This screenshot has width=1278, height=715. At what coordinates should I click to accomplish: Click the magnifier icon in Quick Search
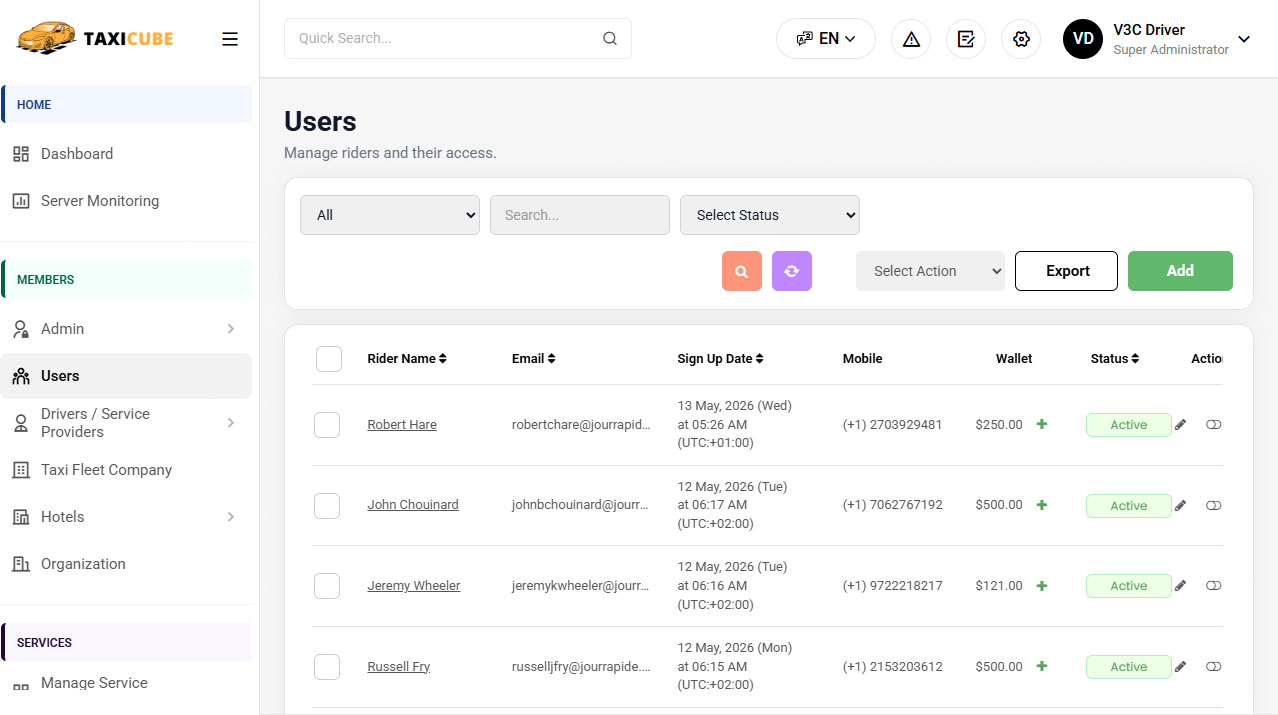click(610, 39)
